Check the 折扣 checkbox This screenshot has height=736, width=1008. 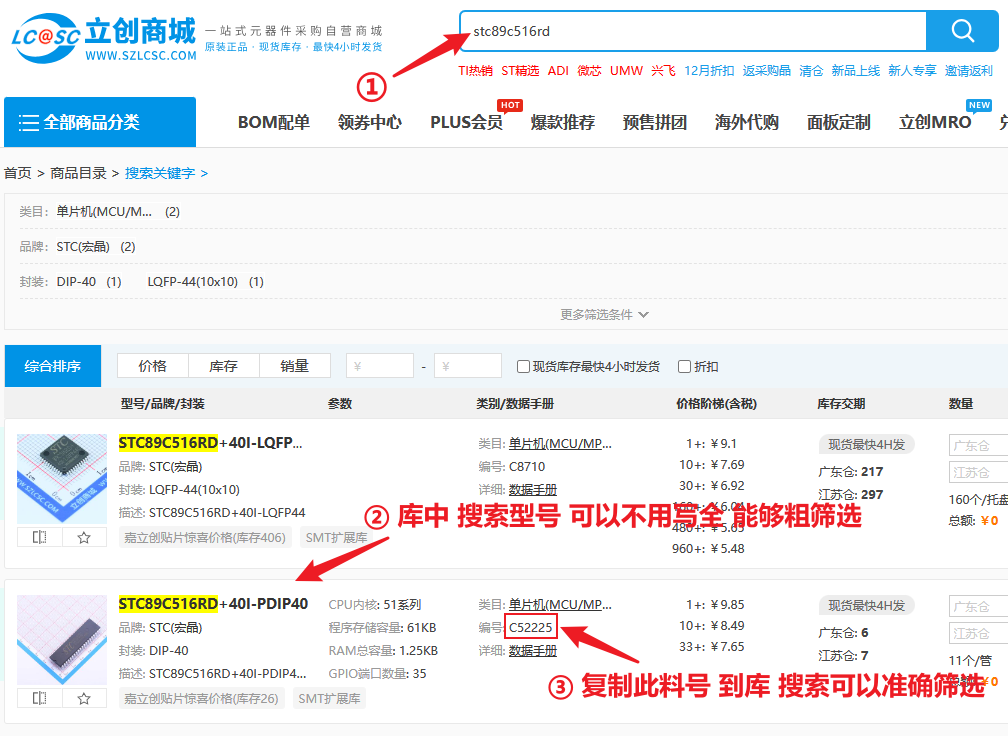[685, 366]
